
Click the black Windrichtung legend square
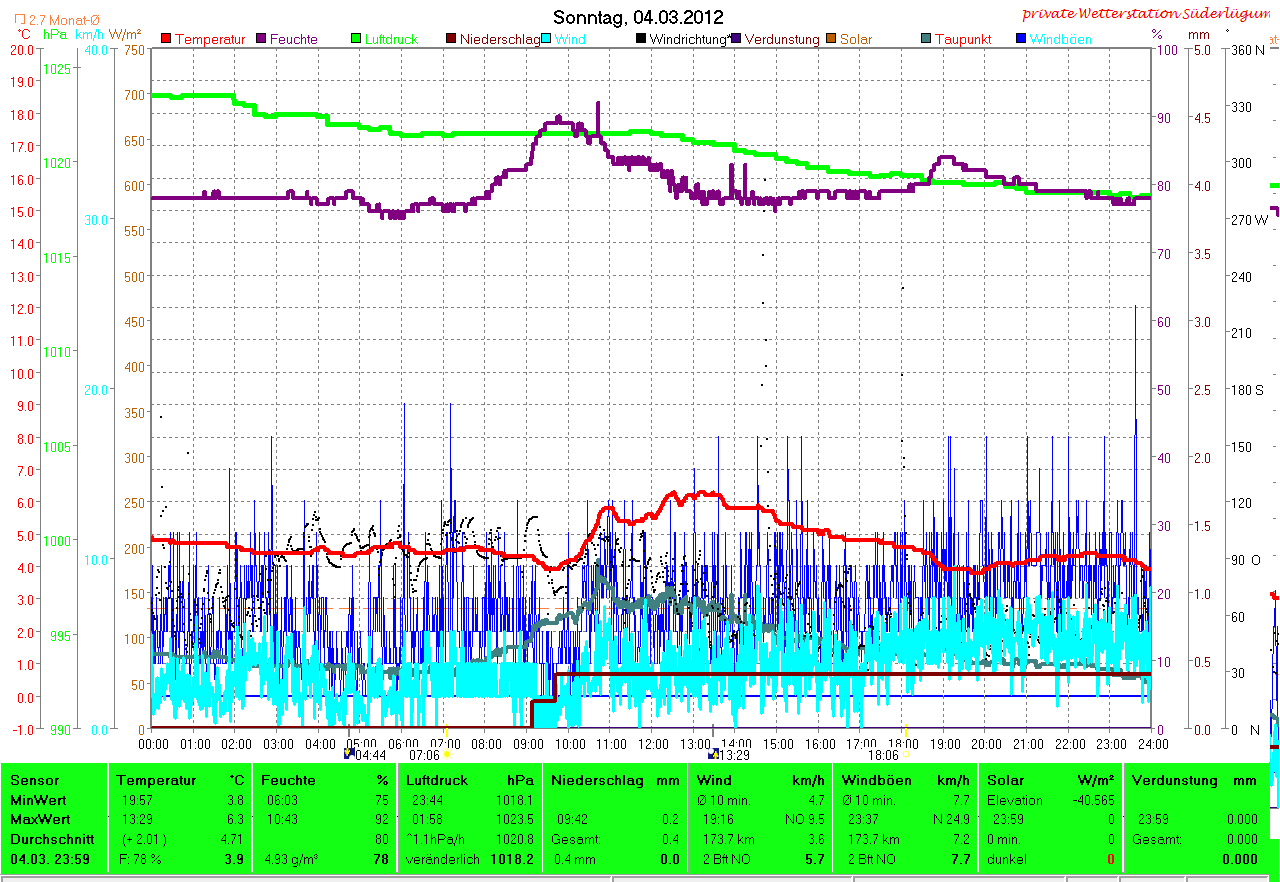pos(641,39)
